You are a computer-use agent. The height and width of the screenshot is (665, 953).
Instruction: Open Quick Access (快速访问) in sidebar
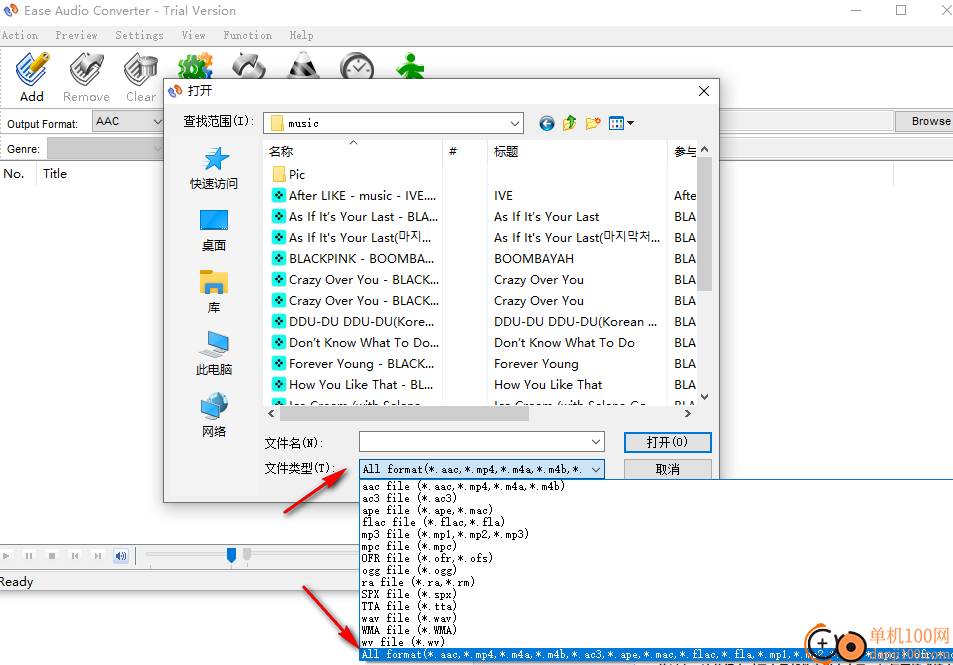pyautogui.click(x=214, y=168)
